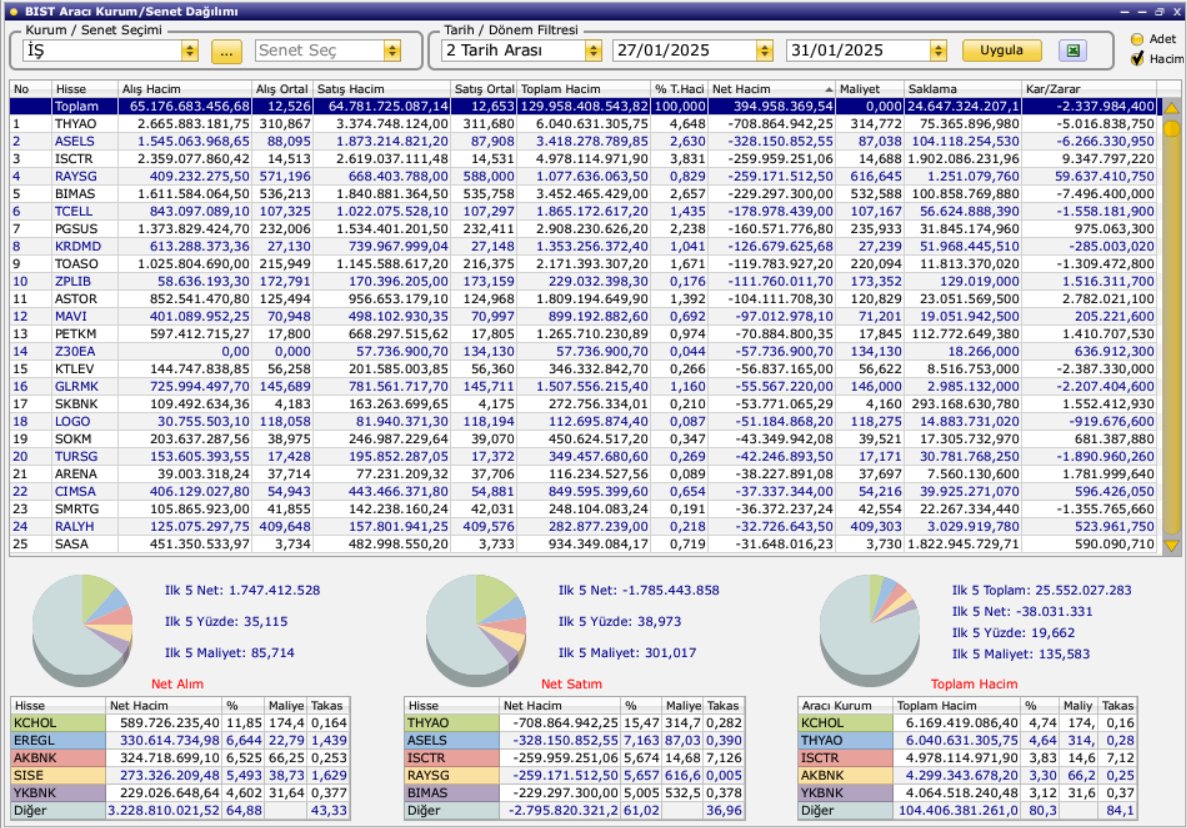Screen dimensions: 1187x828
Task: Open the Kurum dropdown showing İŞ
Action: point(190,51)
